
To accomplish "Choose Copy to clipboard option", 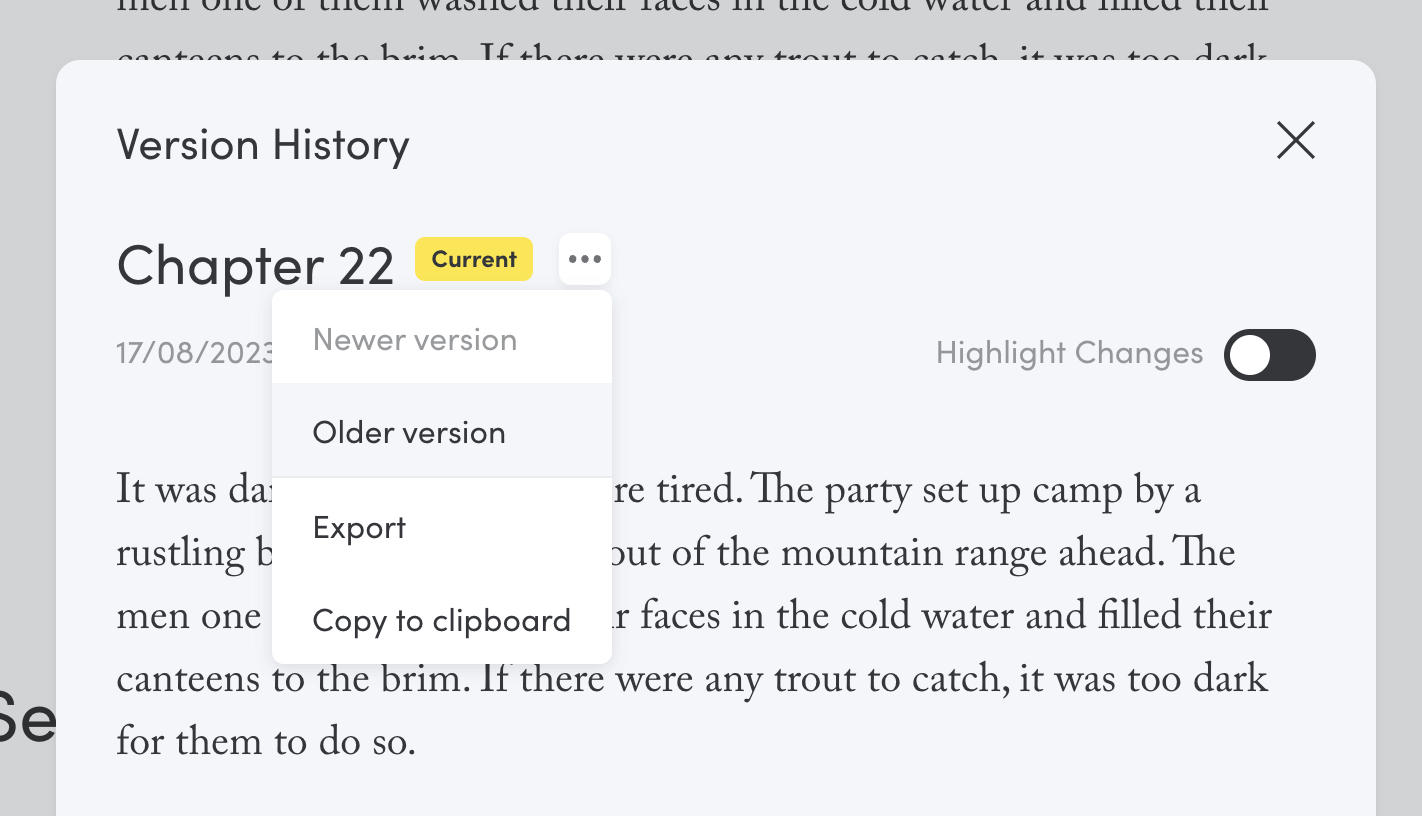I will 442,620.
